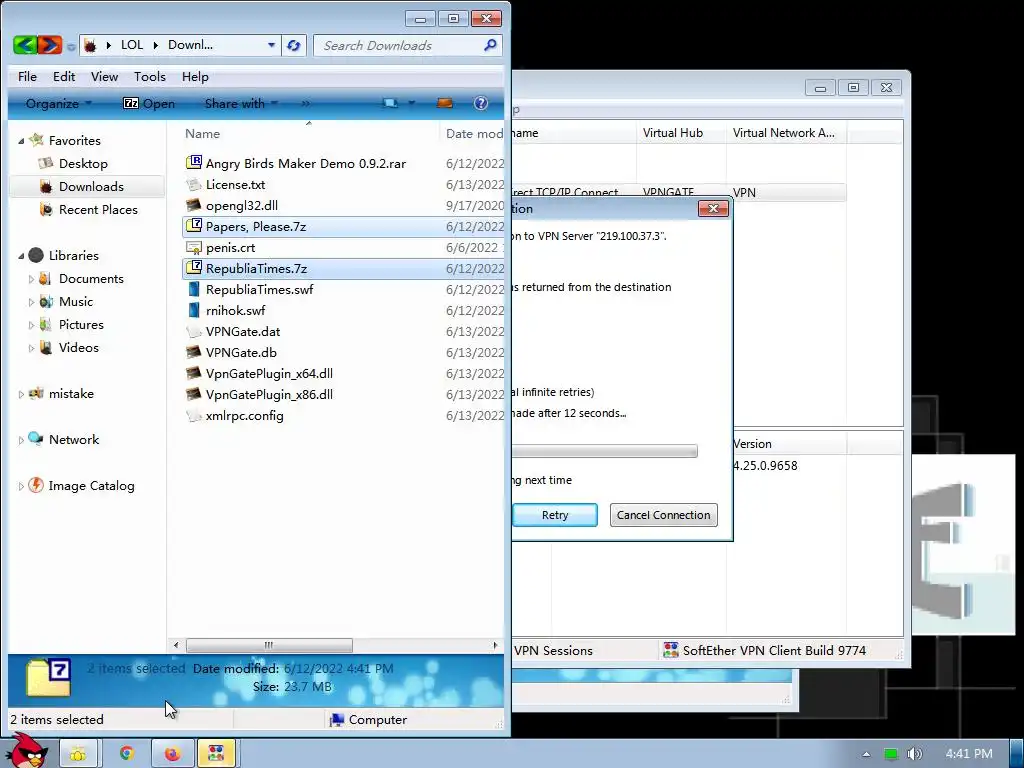
Task: Open Chrome from the taskbar
Action: click(x=126, y=754)
